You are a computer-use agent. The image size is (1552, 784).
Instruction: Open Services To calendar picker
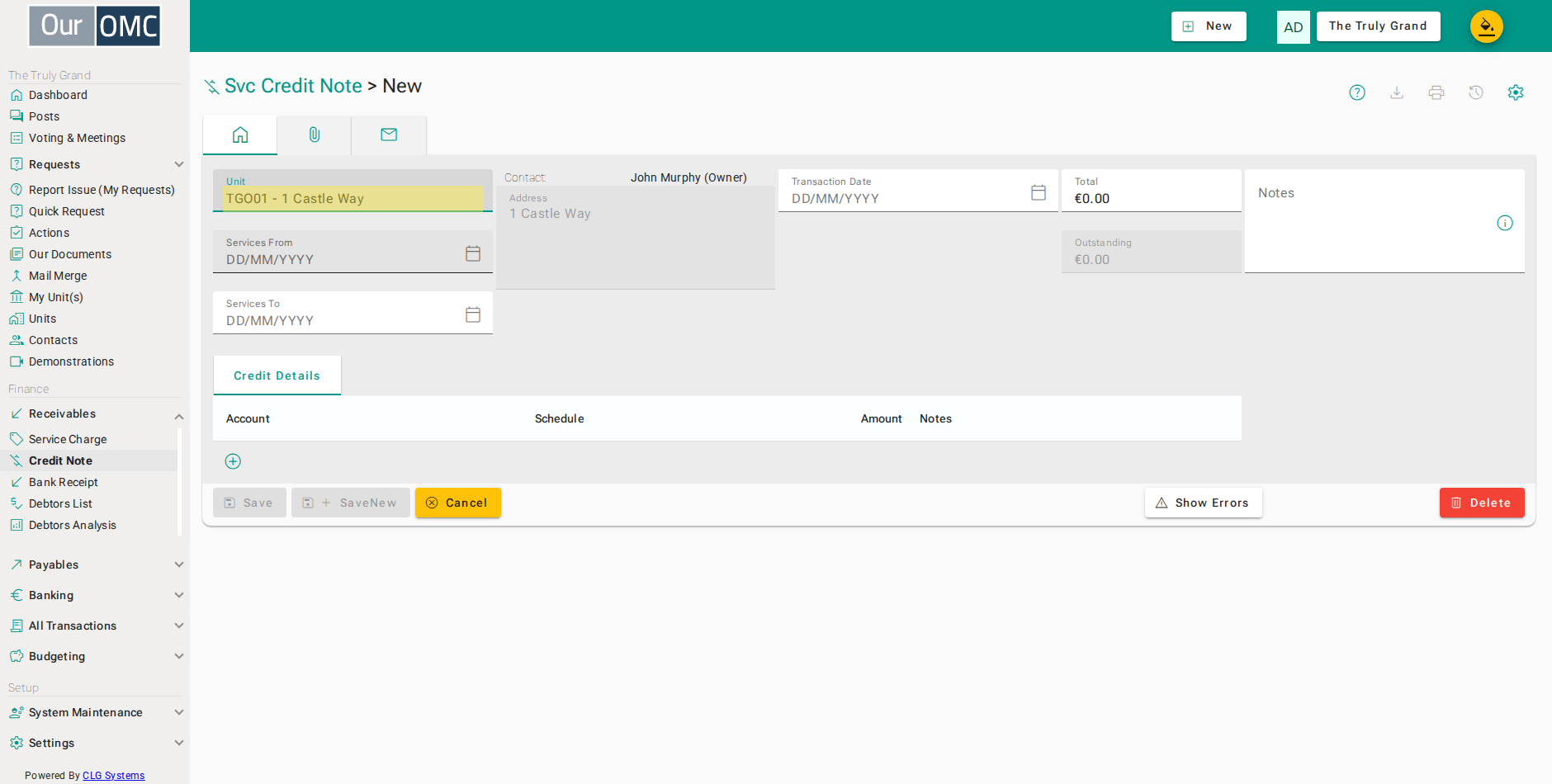pyautogui.click(x=473, y=314)
